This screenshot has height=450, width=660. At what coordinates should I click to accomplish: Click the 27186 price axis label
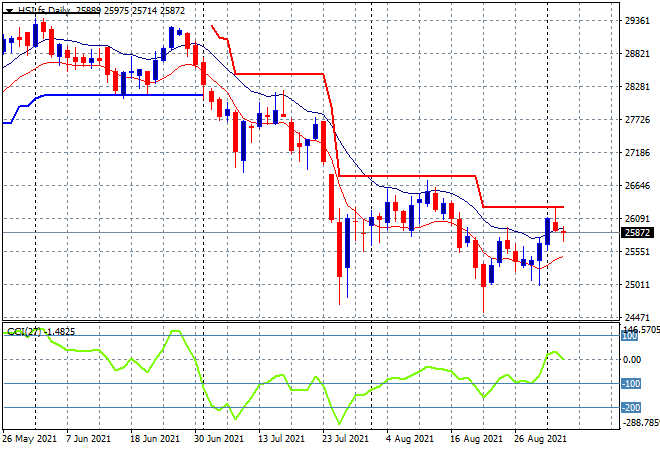click(637, 153)
